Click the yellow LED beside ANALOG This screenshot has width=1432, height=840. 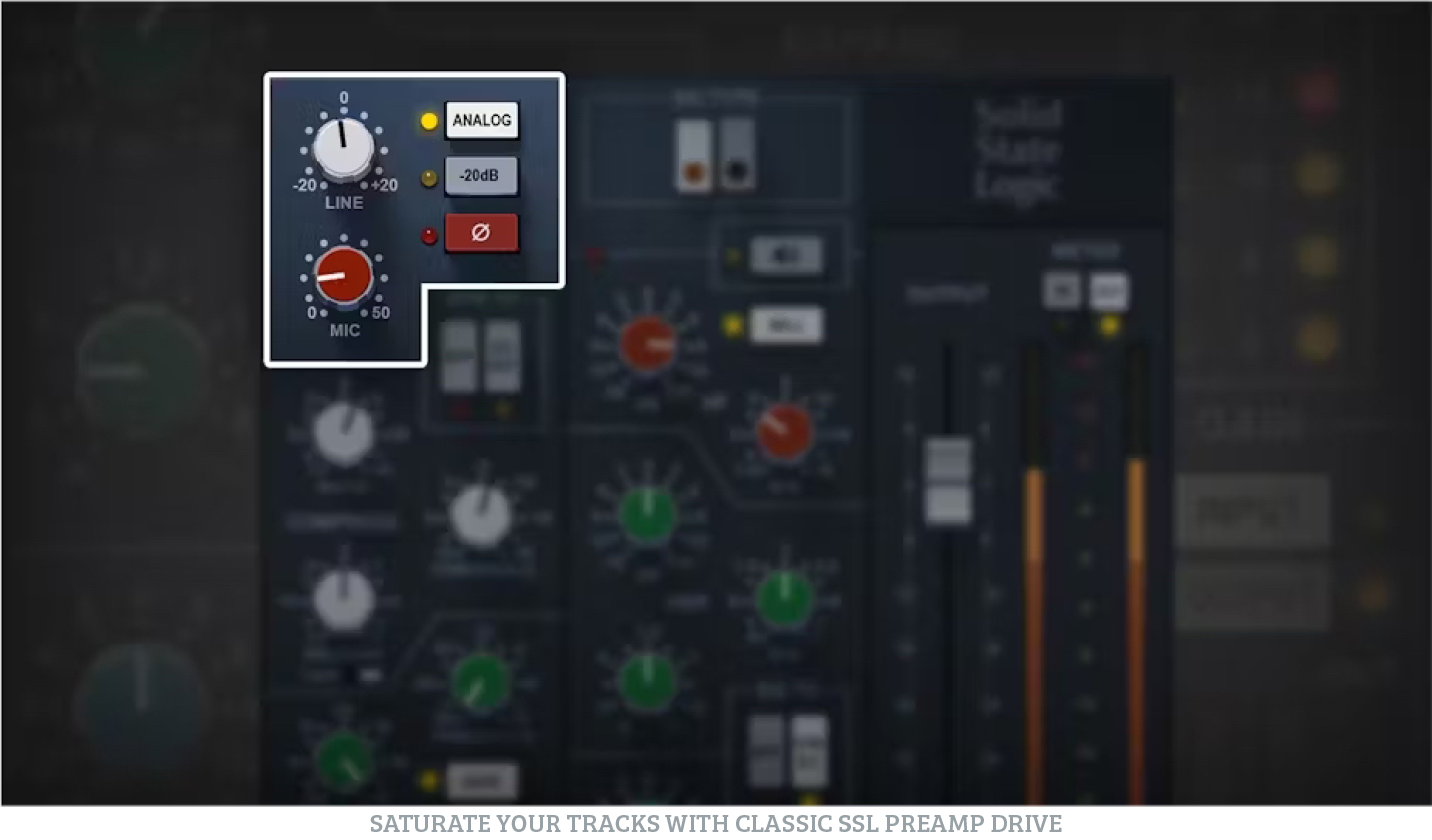click(x=429, y=122)
